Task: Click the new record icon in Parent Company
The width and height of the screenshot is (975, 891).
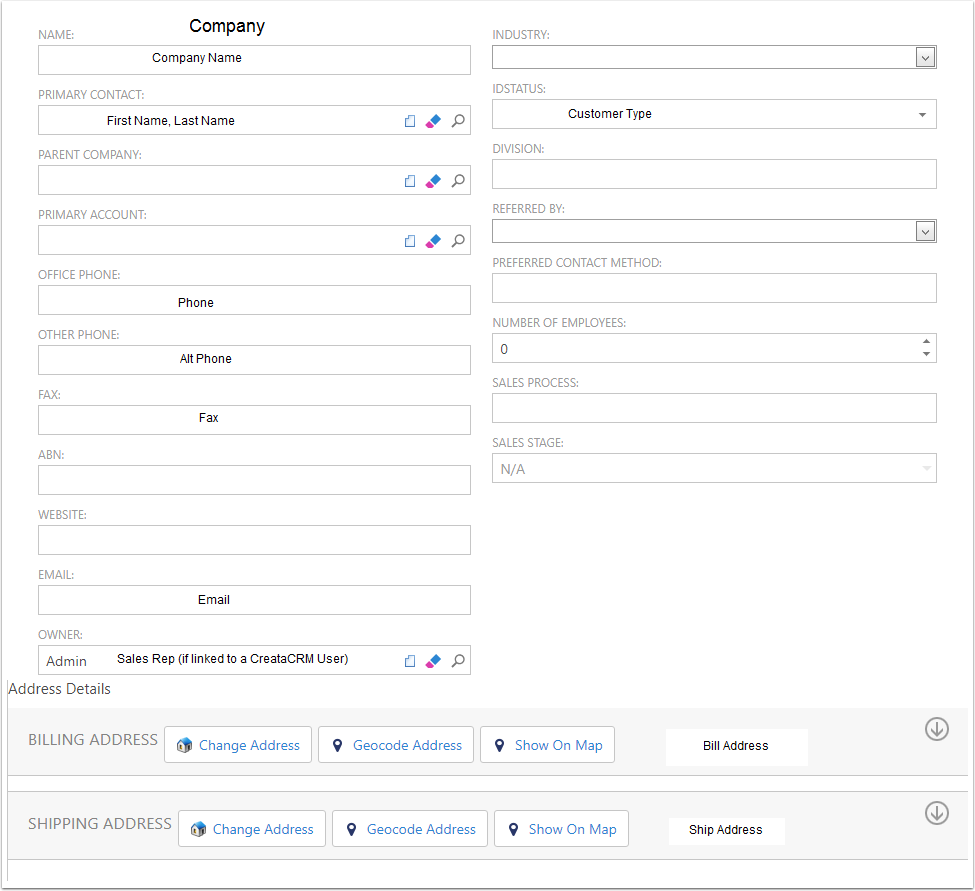Action: [x=410, y=181]
